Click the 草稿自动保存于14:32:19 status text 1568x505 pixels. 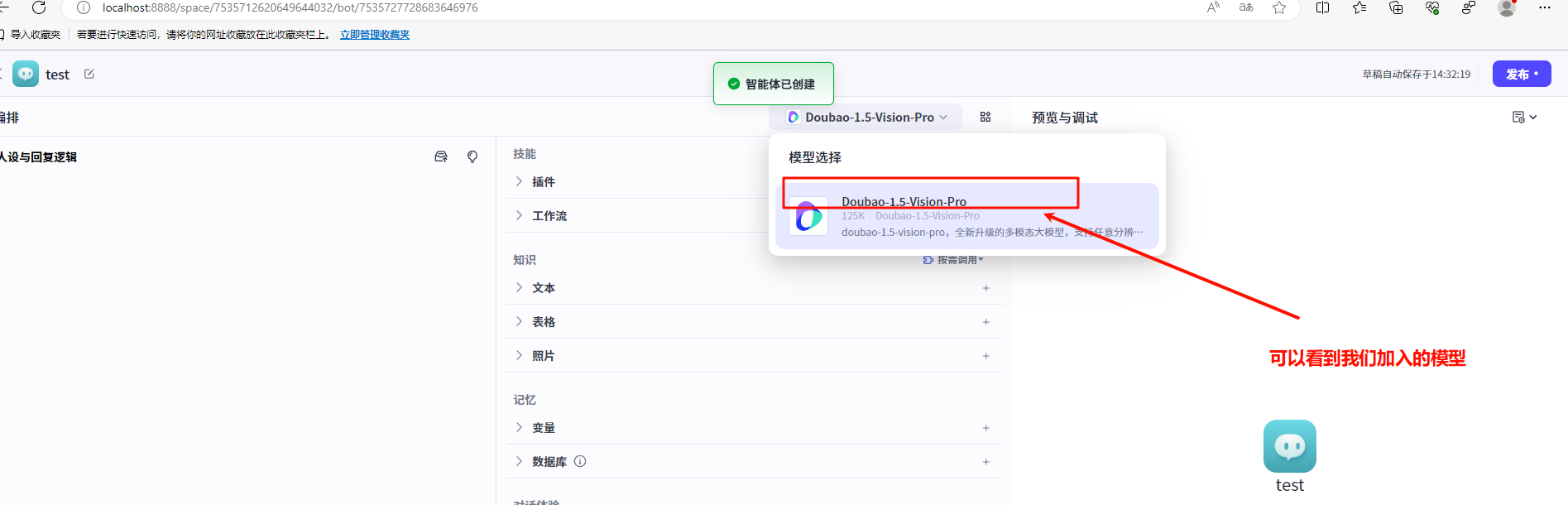pos(1417,74)
